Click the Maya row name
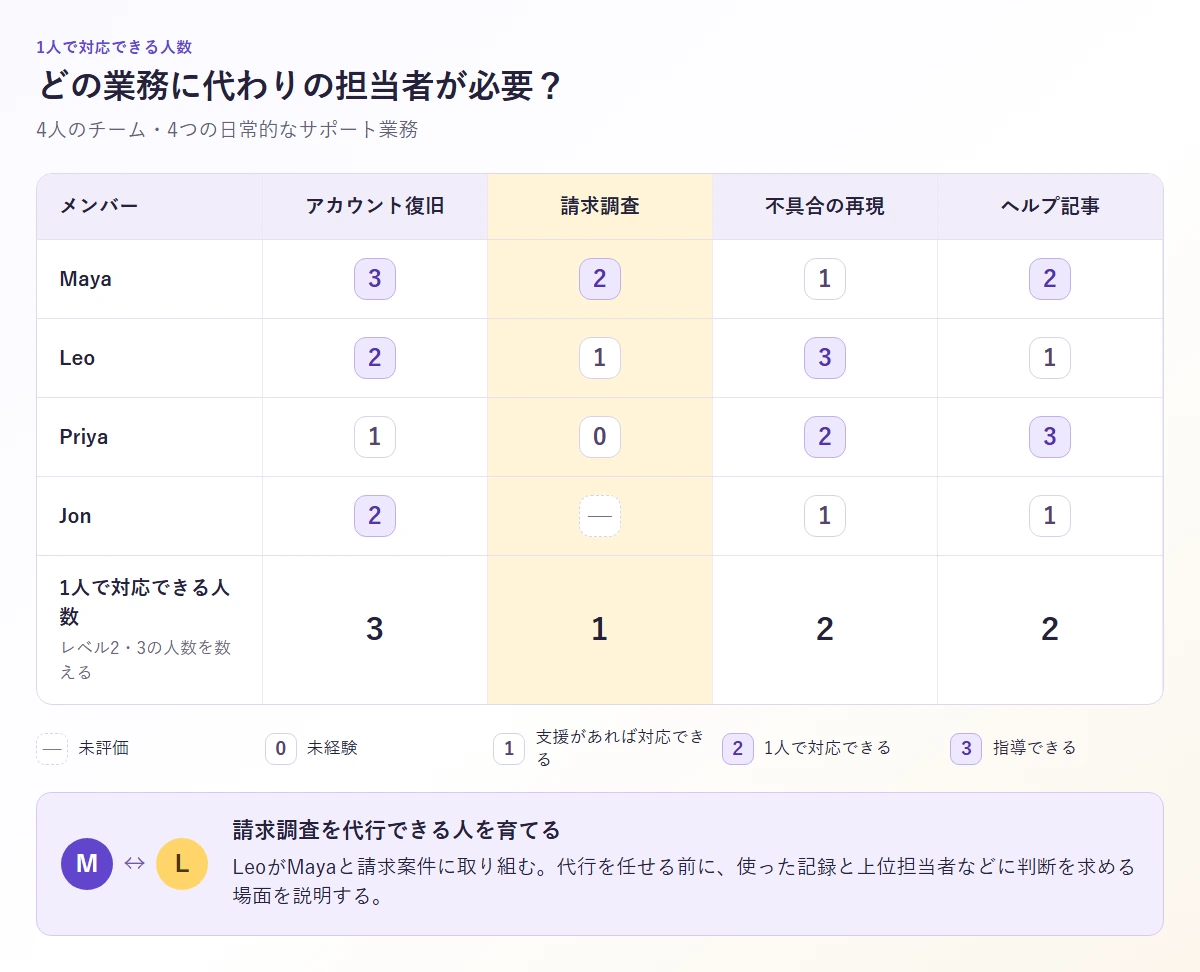This screenshot has height=972, width=1200. click(86, 279)
